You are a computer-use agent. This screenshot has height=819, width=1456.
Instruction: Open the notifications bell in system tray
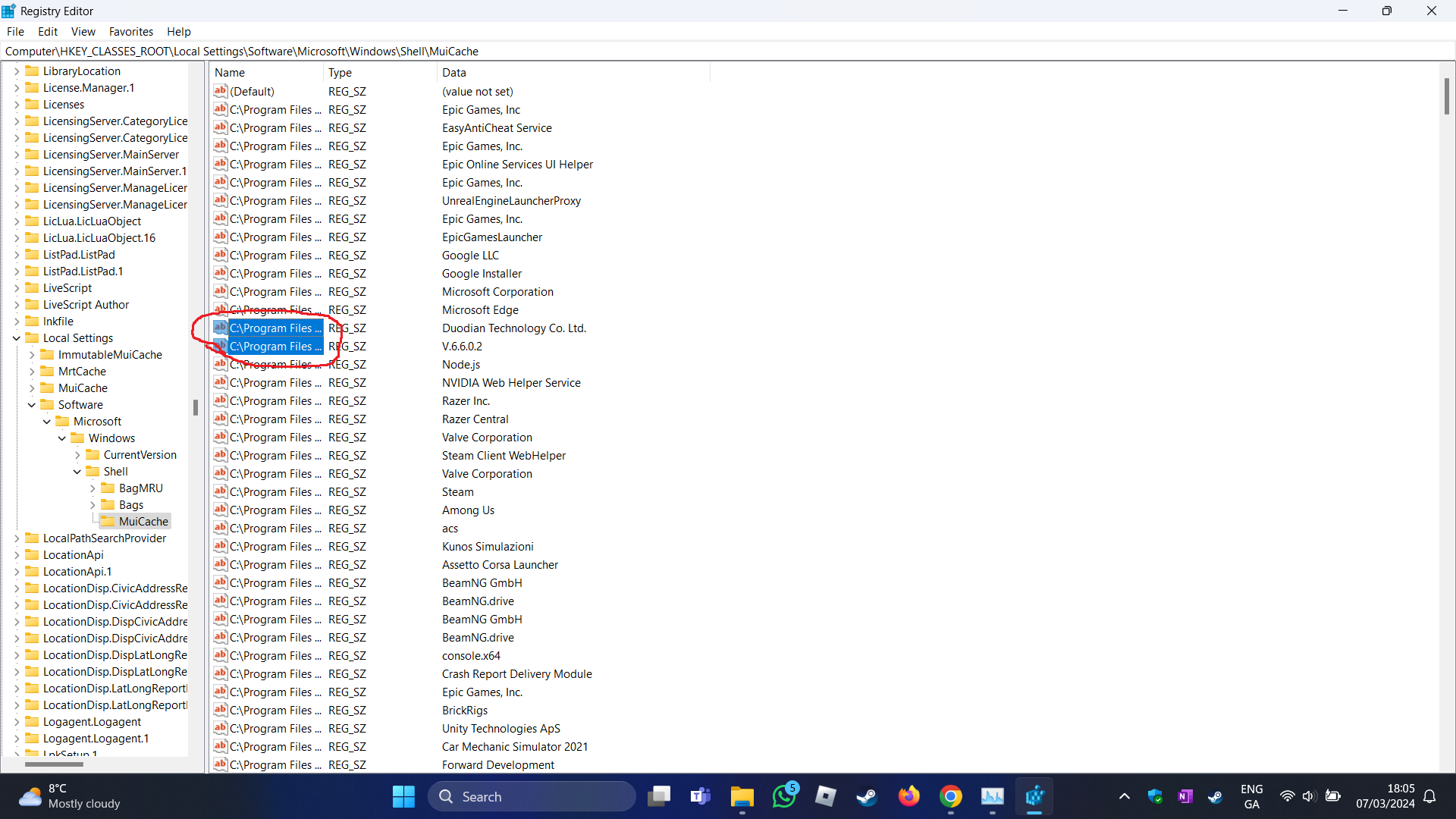[x=1429, y=796]
